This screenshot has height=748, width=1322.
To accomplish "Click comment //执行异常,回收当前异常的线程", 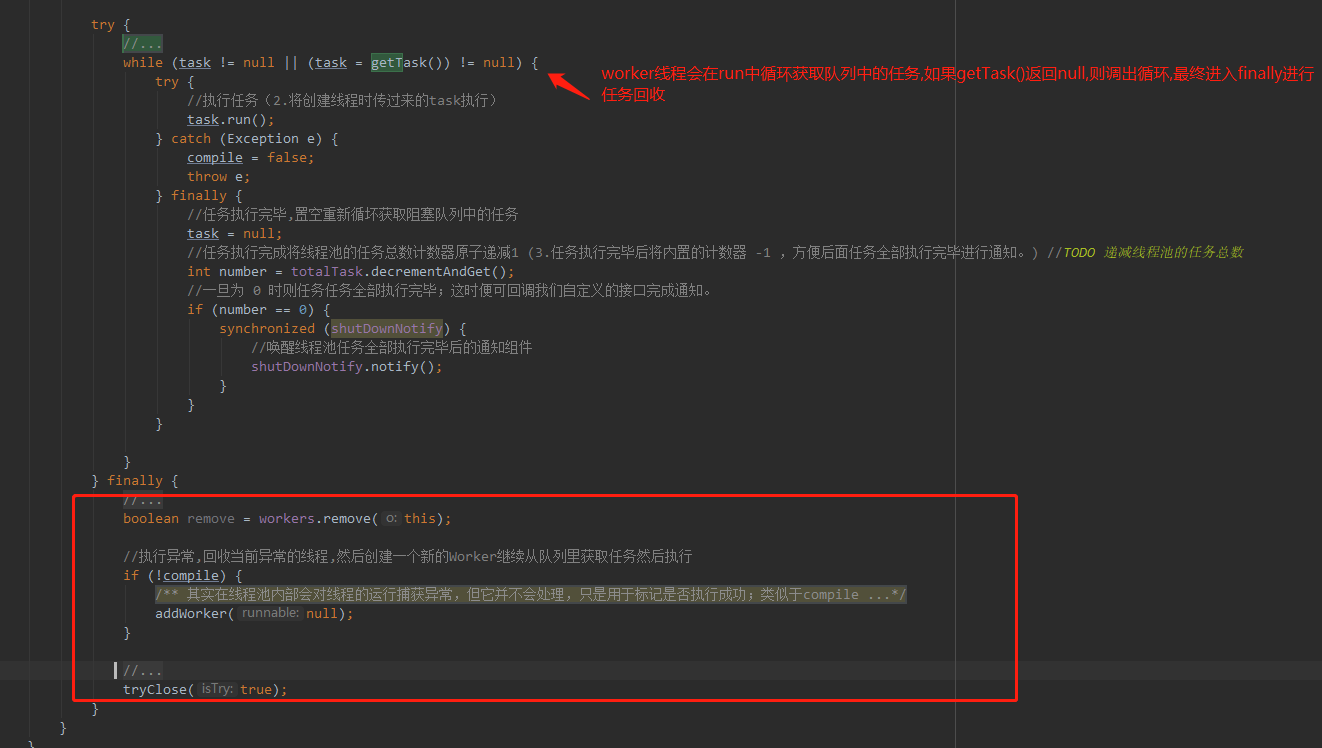I will coord(408,556).
